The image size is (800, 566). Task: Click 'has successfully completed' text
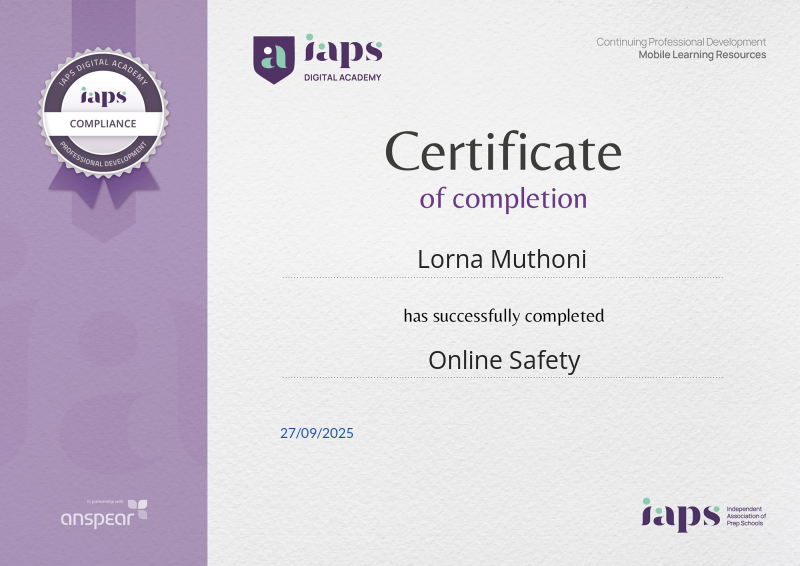coord(503,316)
